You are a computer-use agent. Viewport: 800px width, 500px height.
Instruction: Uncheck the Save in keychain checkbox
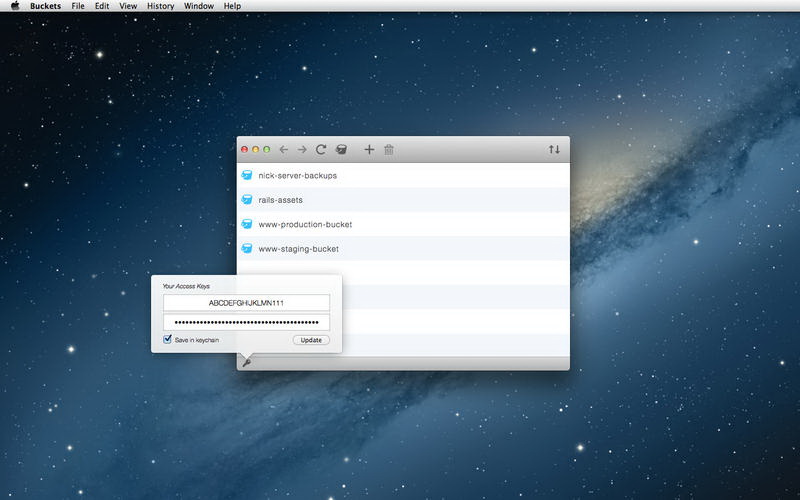point(168,340)
